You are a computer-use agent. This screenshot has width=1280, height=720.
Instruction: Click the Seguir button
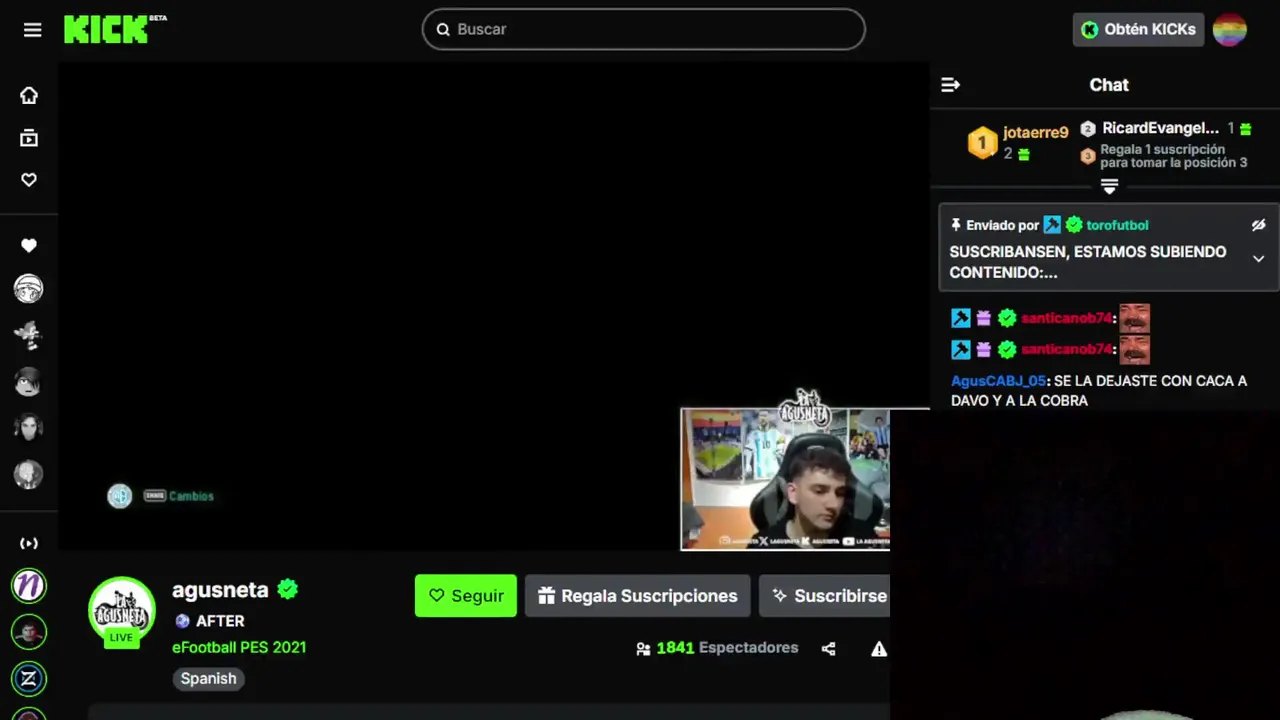click(466, 596)
